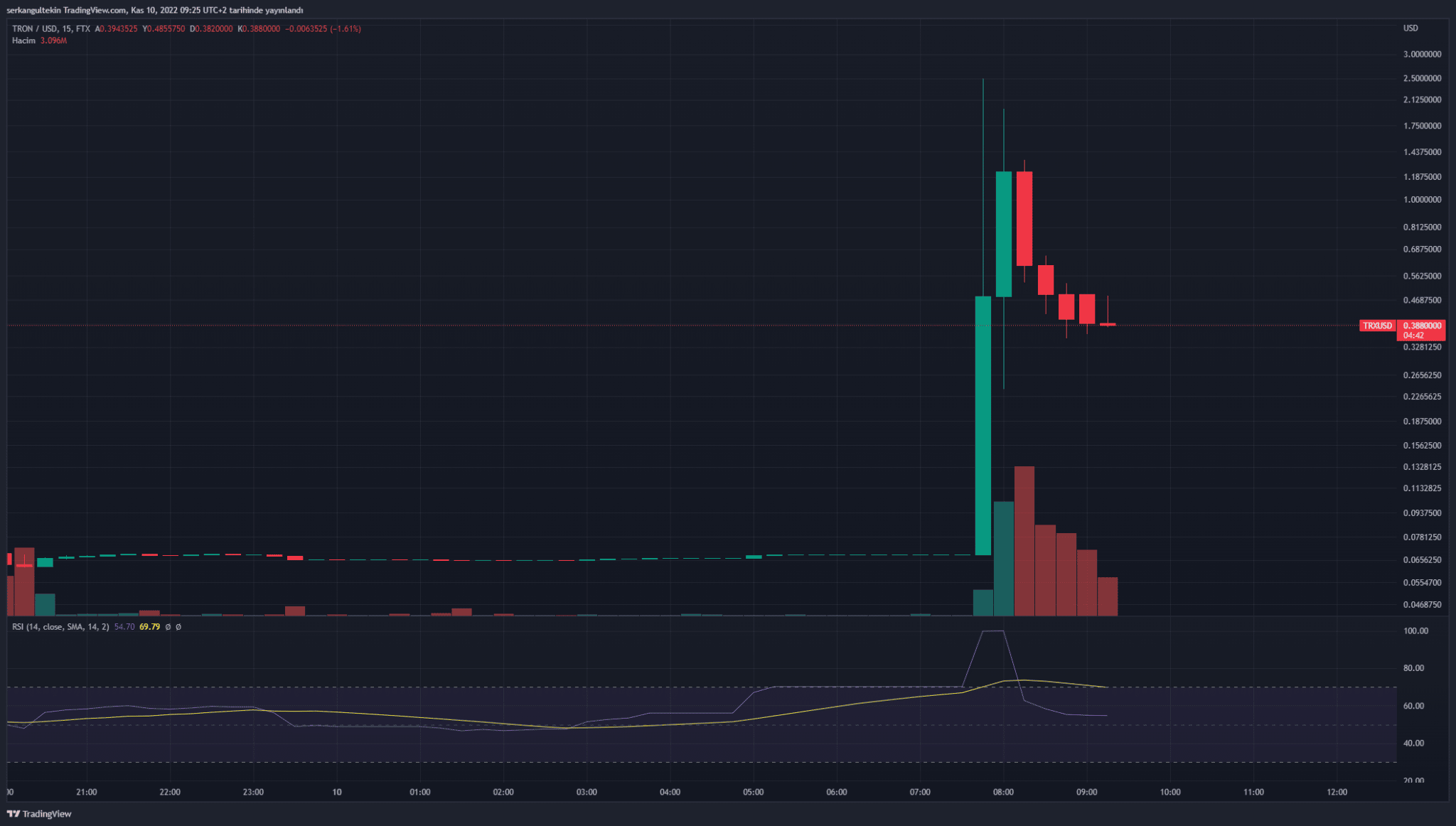Screen dimensions: 1456x826
Task: Click the tallest green volume bar near 08:00
Action: (1003, 558)
